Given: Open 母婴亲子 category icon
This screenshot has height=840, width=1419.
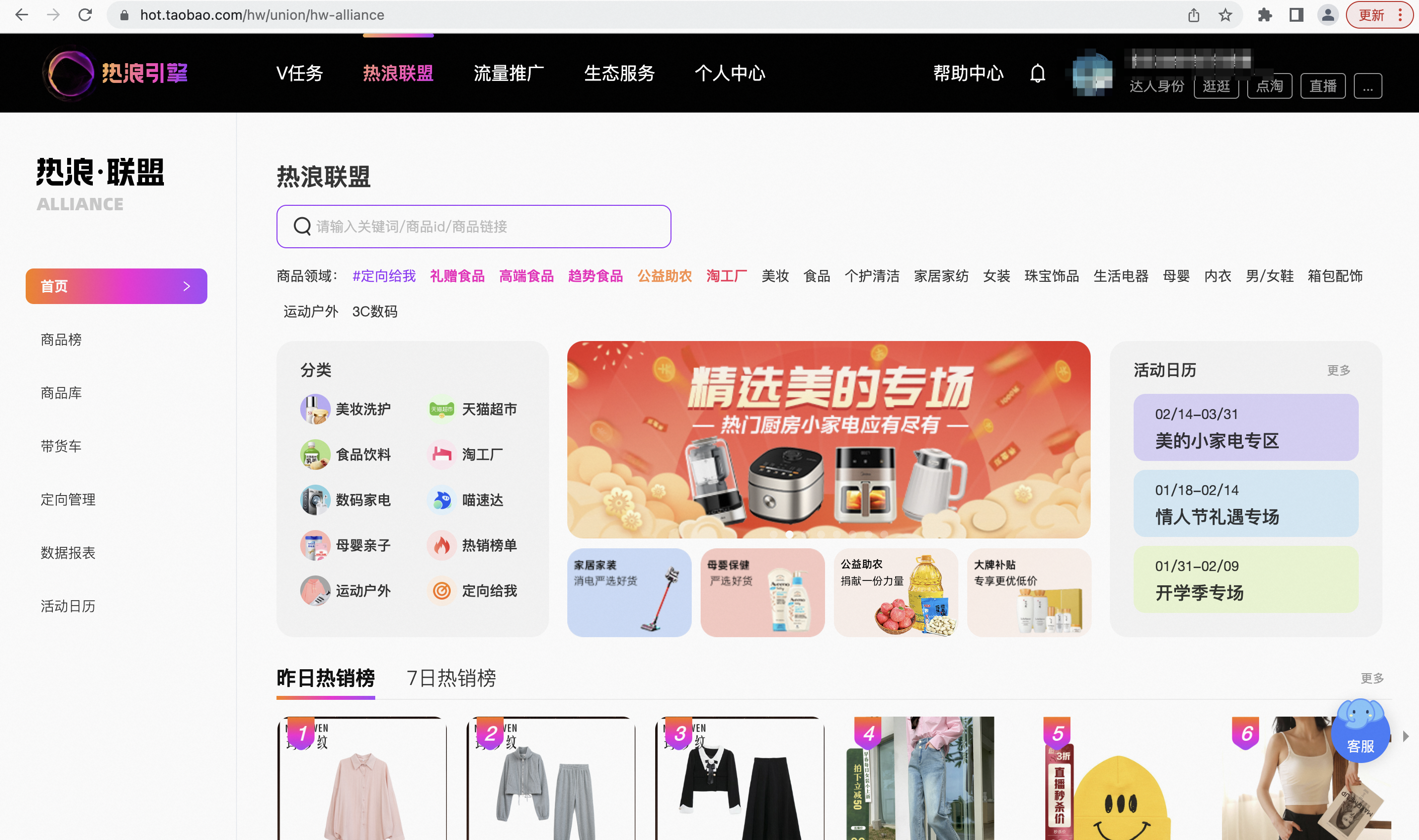Looking at the screenshot, I should [315, 545].
